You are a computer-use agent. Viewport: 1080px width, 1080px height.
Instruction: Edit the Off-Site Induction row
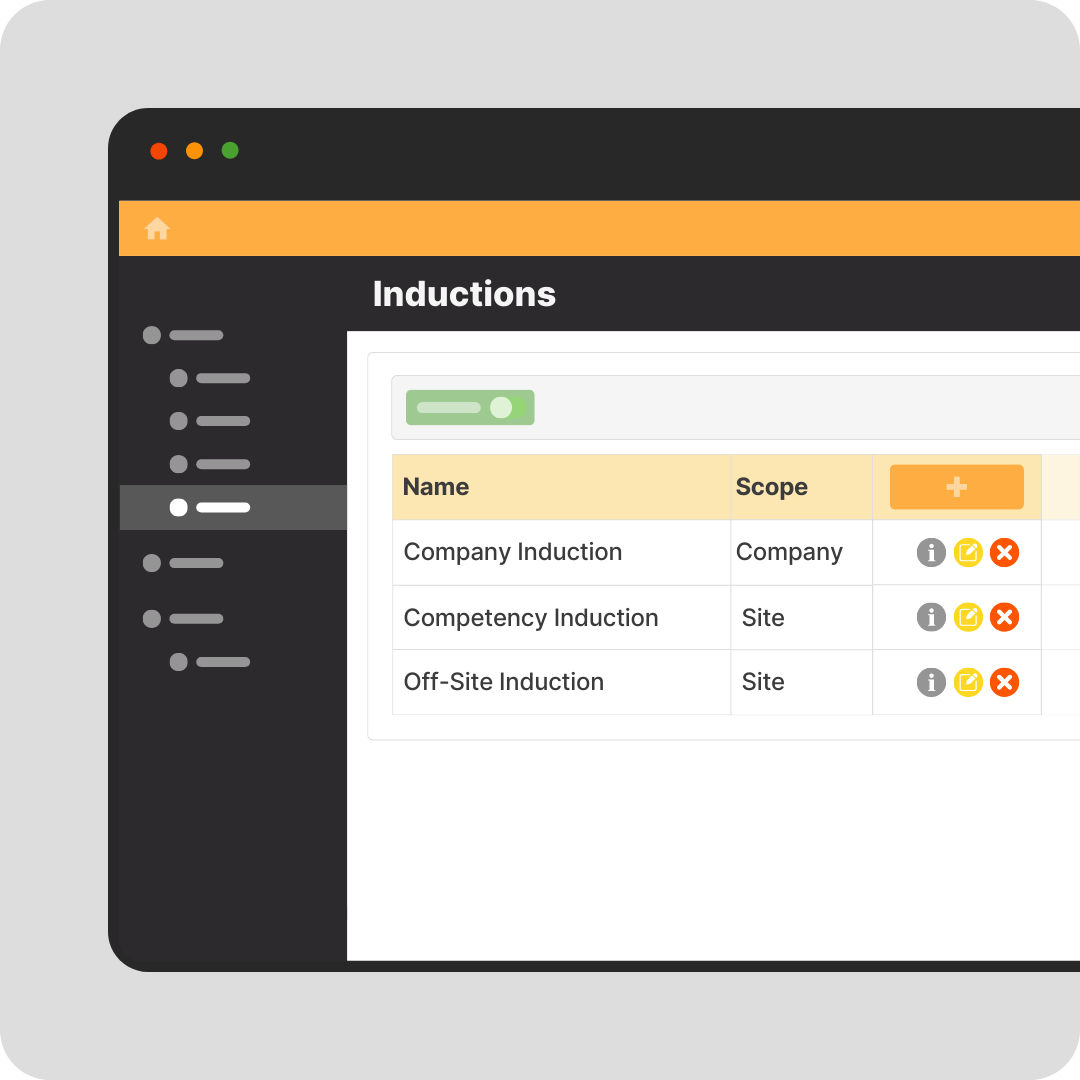coord(968,683)
